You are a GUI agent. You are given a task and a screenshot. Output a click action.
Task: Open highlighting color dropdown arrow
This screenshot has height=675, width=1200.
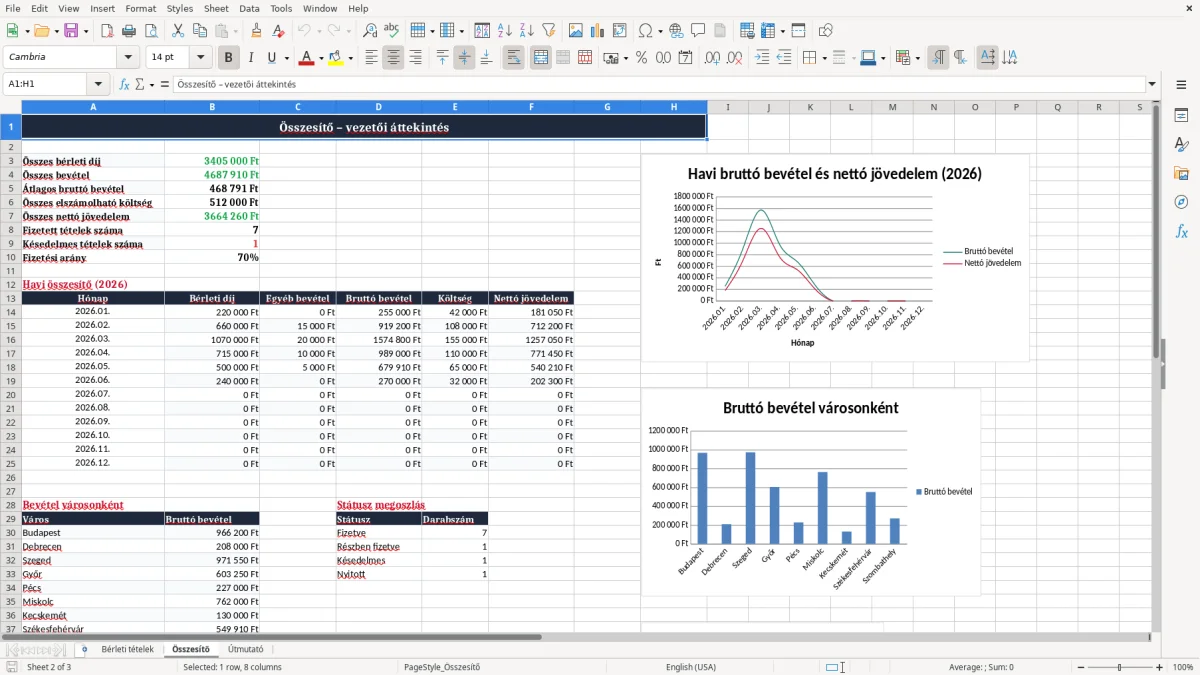point(350,58)
